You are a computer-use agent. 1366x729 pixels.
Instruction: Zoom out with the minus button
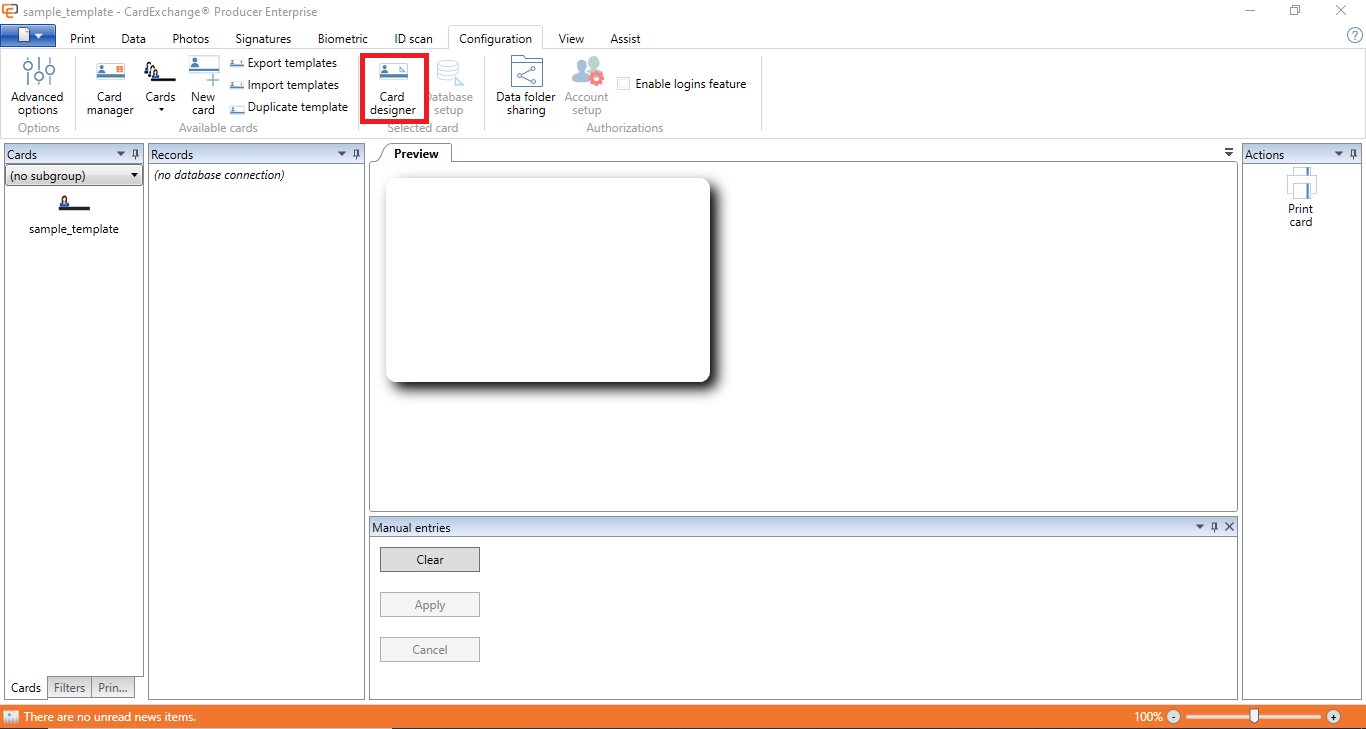[x=1174, y=717]
